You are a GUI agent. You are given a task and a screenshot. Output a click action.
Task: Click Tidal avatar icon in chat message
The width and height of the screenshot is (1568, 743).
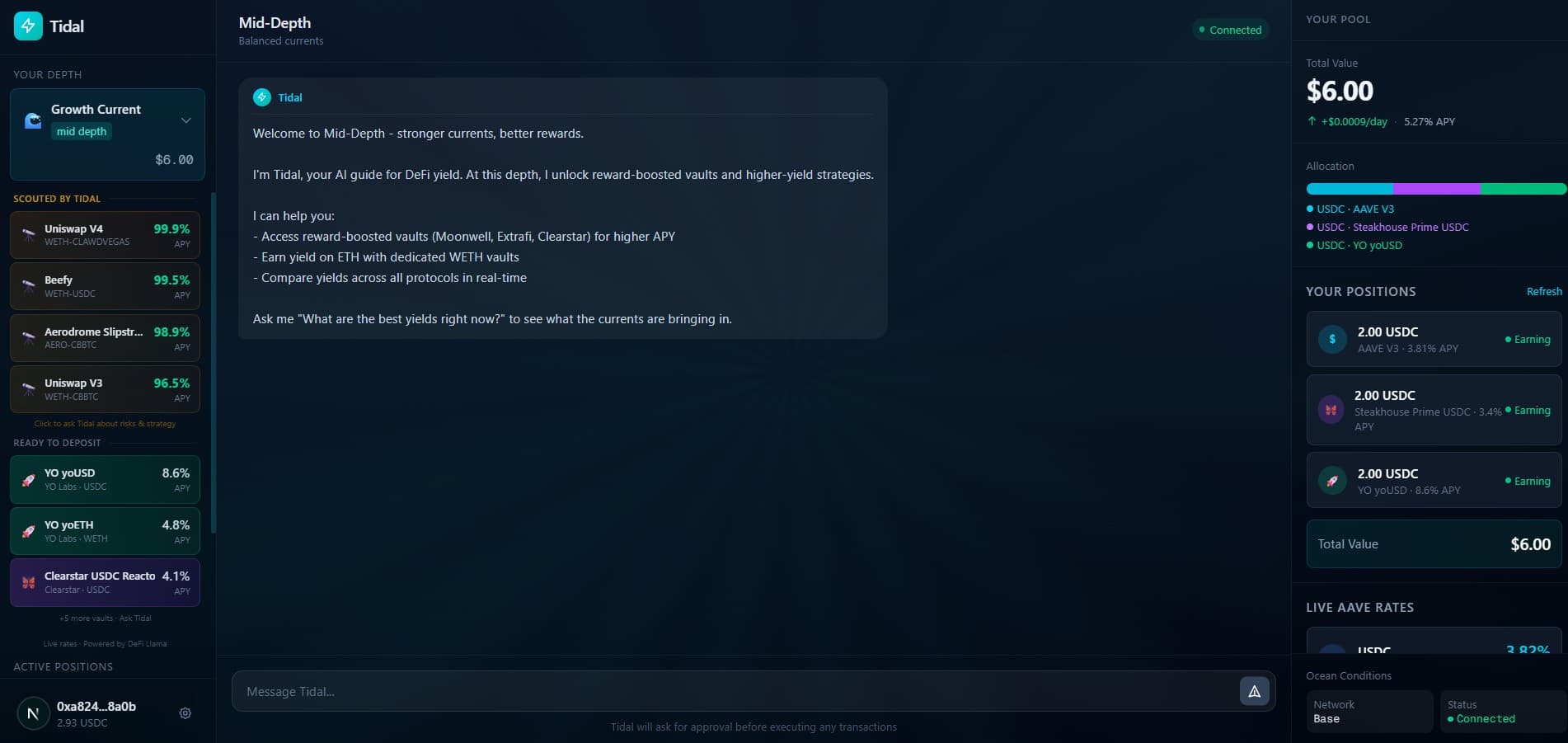[x=262, y=97]
